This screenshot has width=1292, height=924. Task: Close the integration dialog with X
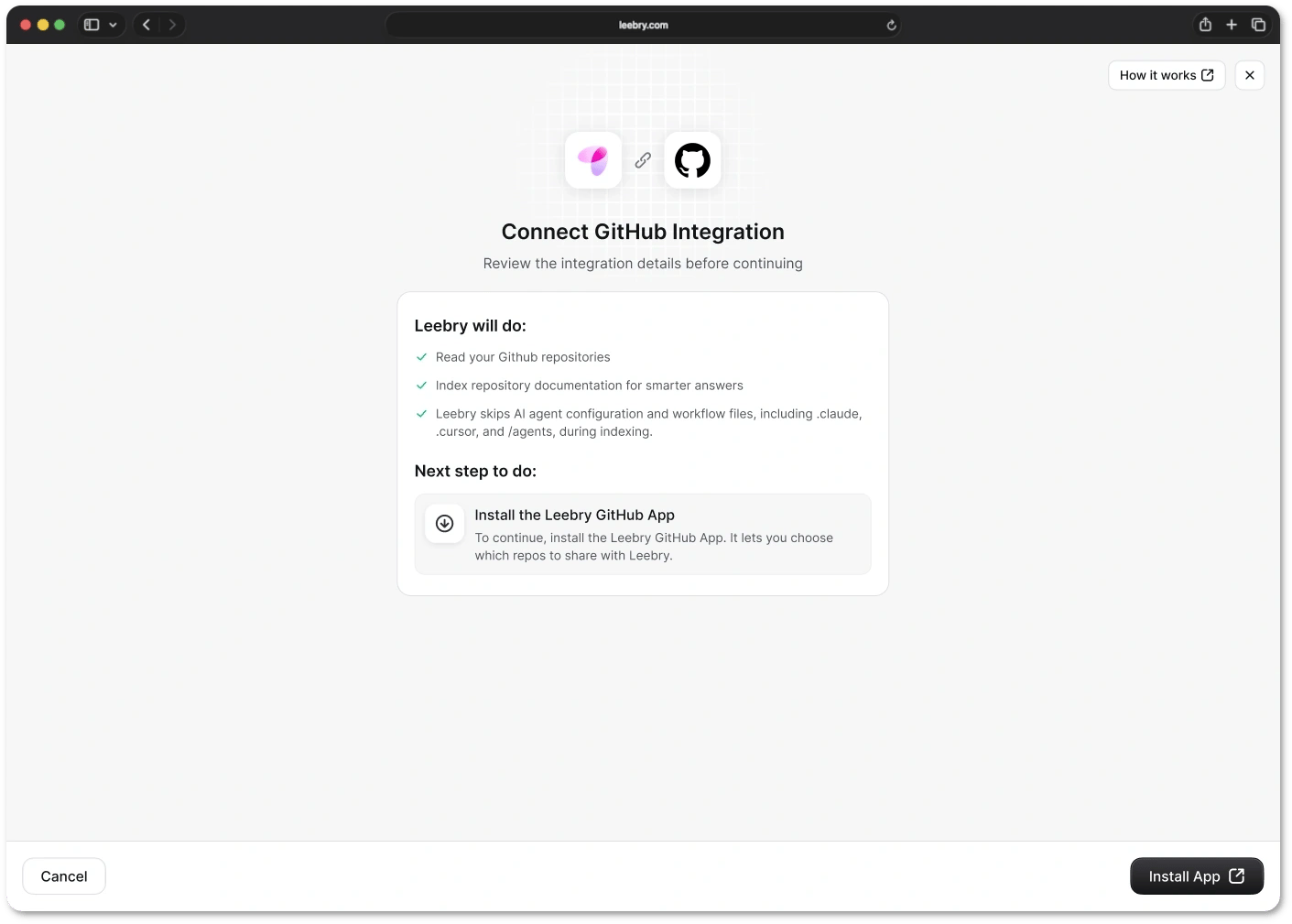pyautogui.click(x=1250, y=75)
